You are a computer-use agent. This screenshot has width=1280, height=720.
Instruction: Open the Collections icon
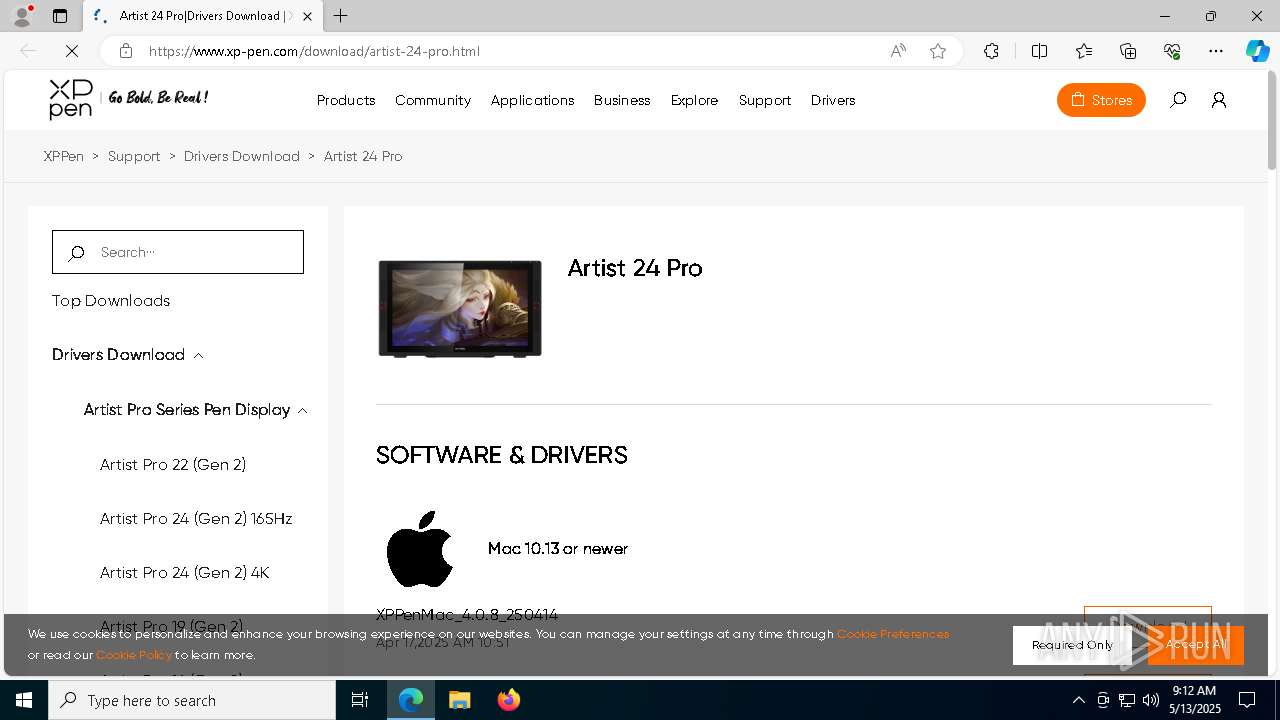[1128, 51]
